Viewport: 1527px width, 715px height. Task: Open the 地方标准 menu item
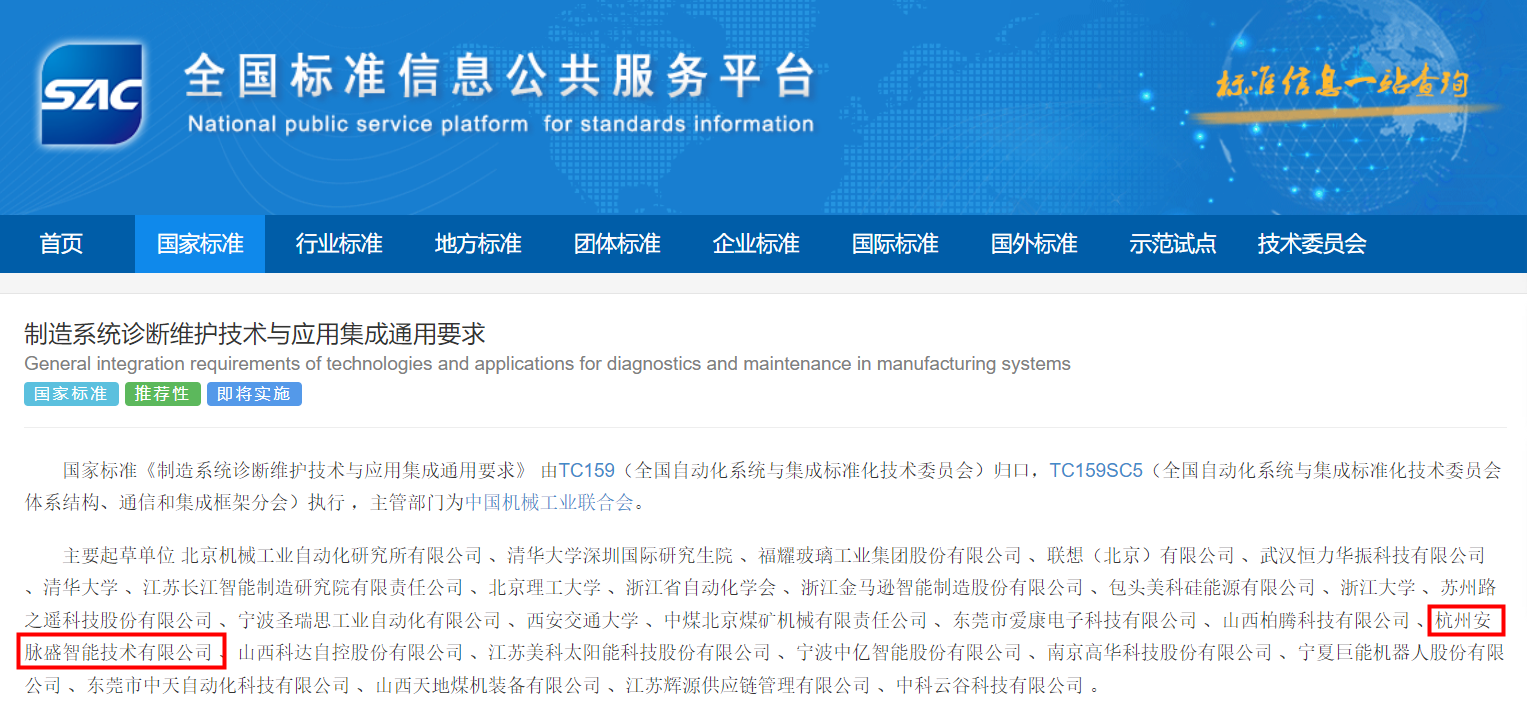tap(478, 244)
